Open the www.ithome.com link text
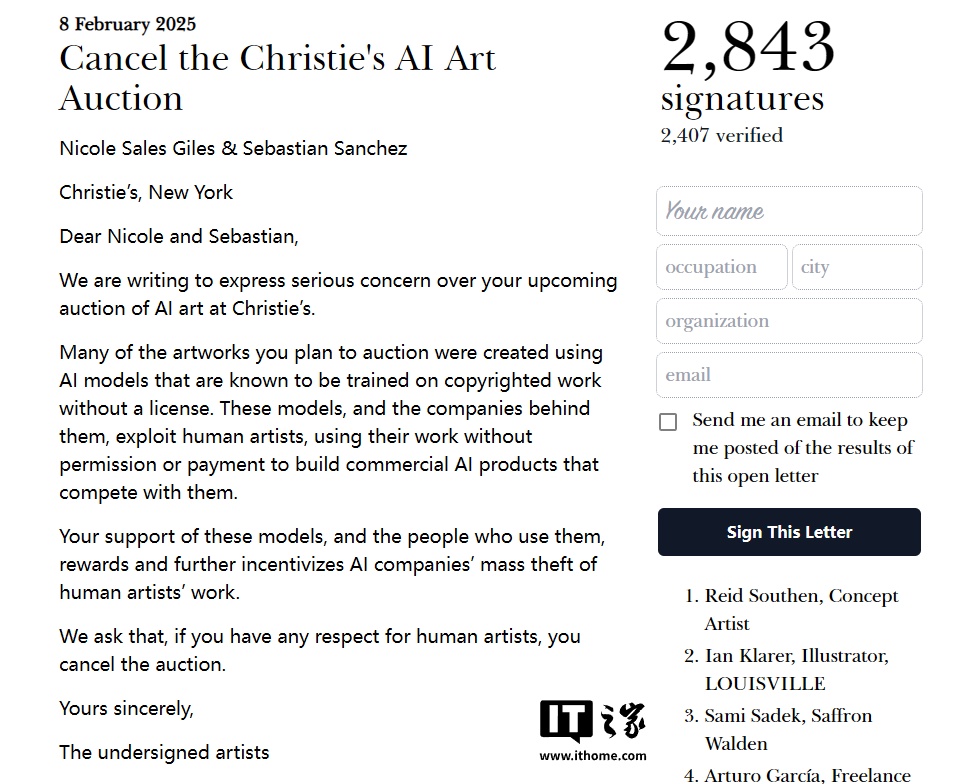Viewport: 965px width, 784px height. (593, 756)
